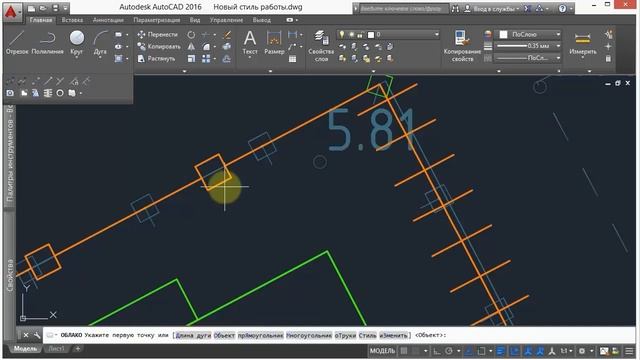Image resolution: width=640 pixels, height=360 pixels.
Task: Click the erase tool icon
Action: click(x=227, y=35)
